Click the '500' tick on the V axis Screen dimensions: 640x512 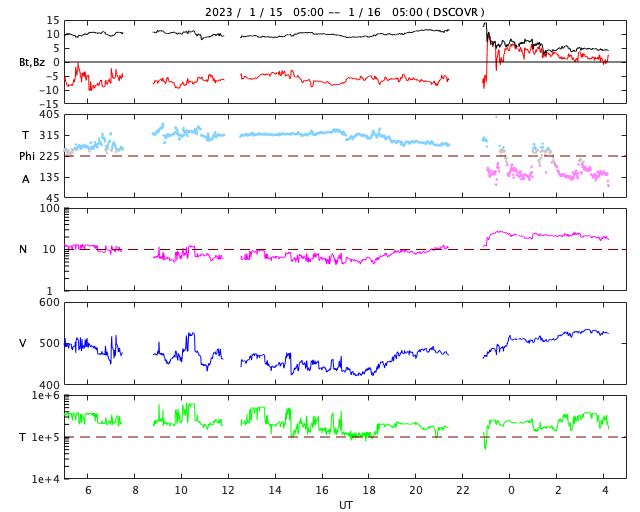tap(49, 343)
